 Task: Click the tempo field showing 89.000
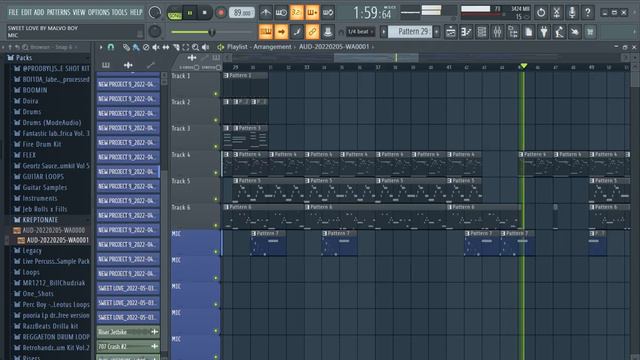tap(242, 13)
